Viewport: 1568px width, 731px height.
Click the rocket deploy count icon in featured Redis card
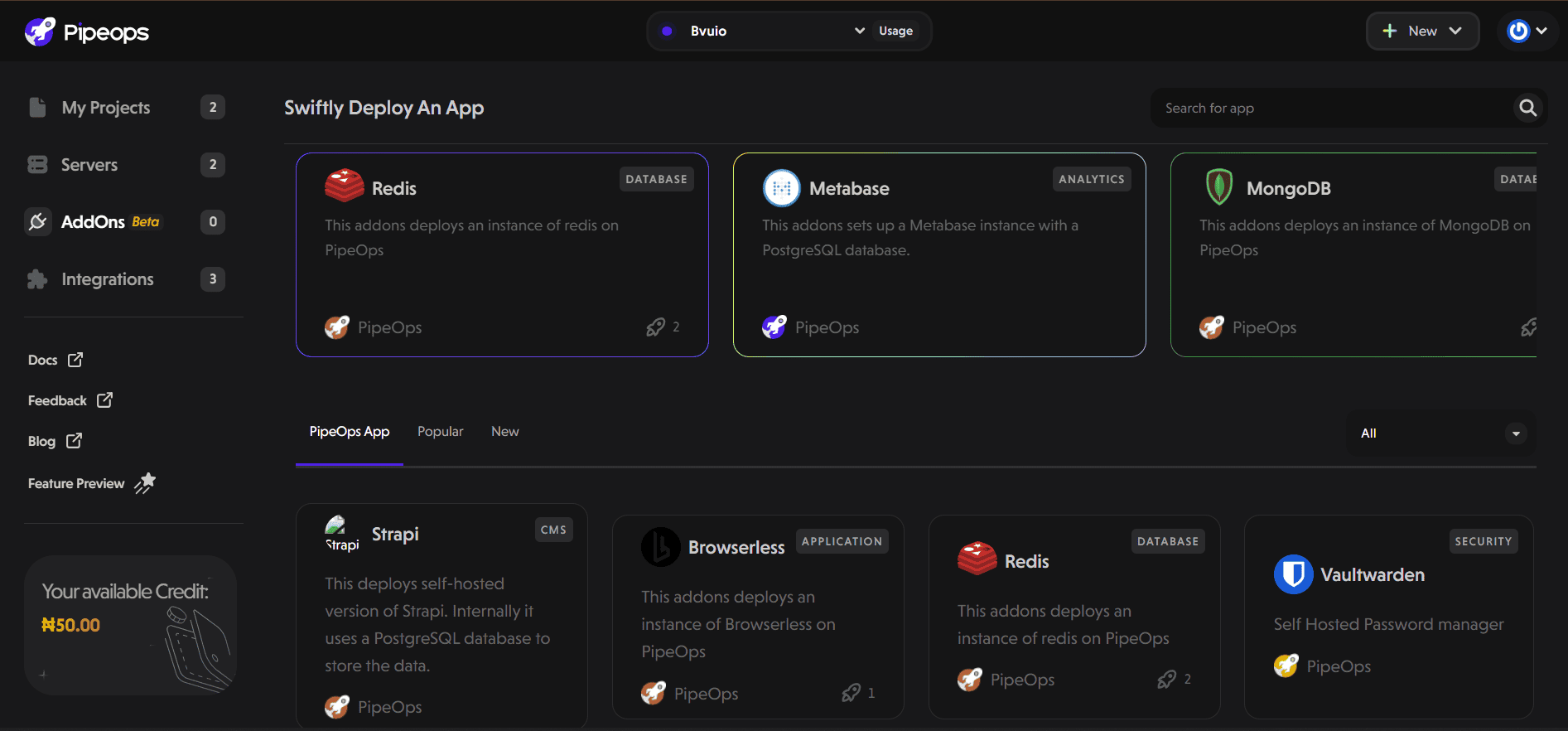(655, 327)
